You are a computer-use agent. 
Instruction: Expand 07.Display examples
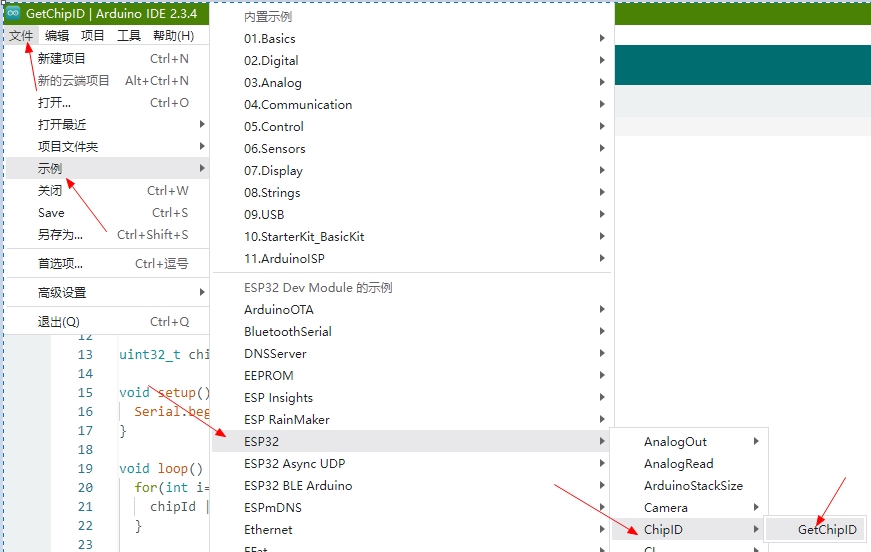pos(412,170)
